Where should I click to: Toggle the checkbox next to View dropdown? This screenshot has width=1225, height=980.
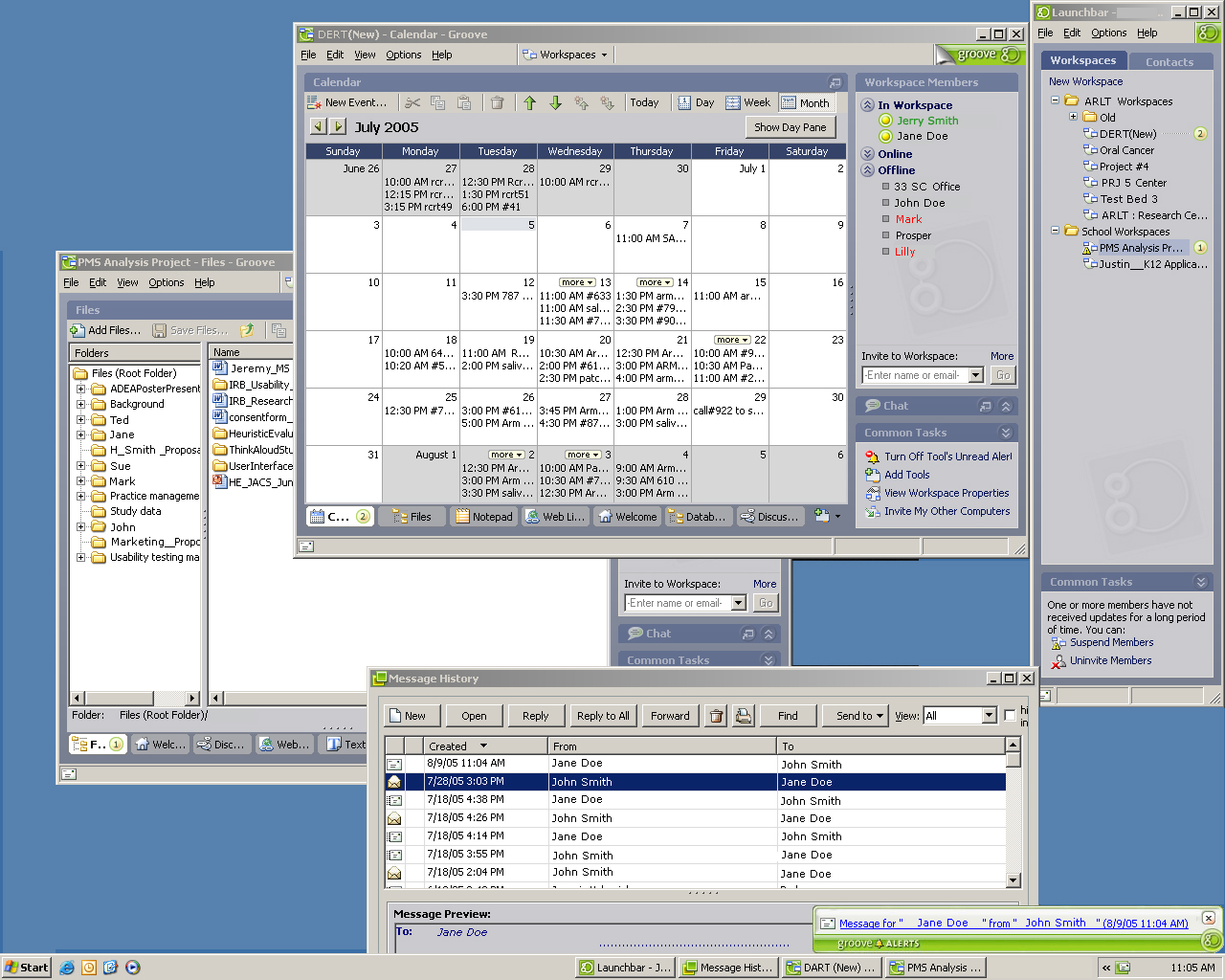[x=1010, y=716]
